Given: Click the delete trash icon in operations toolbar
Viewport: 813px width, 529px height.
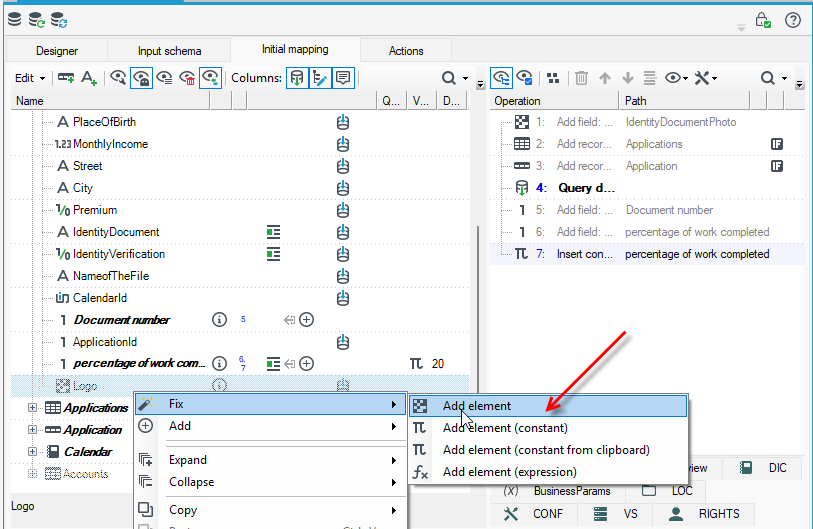Looking at the screenshot, I should click(x=581, y=78).
